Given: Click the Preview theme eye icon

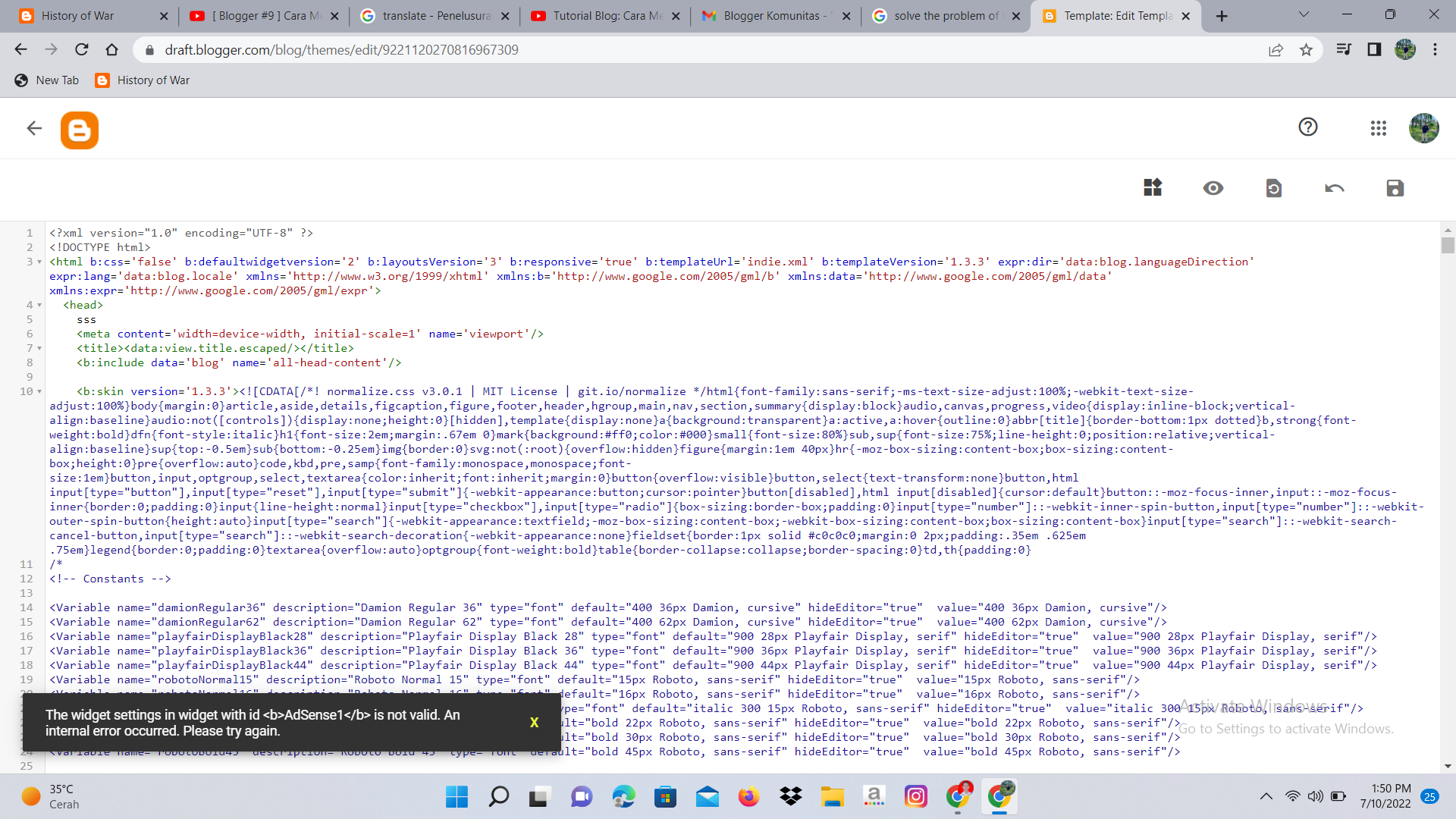Looking at the screenshot, I should pyautogui.click(x=1213, y=188).
